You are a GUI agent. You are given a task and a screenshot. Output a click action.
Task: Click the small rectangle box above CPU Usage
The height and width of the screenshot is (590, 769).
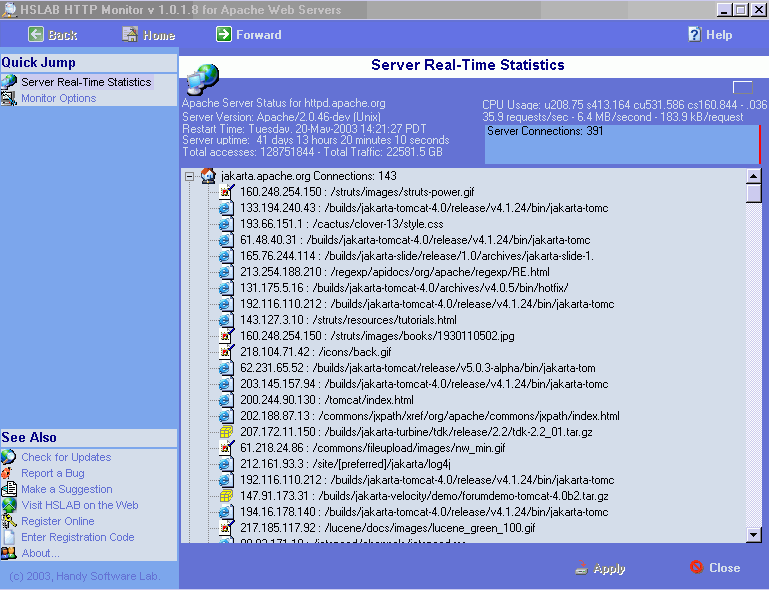click(743, 87)
